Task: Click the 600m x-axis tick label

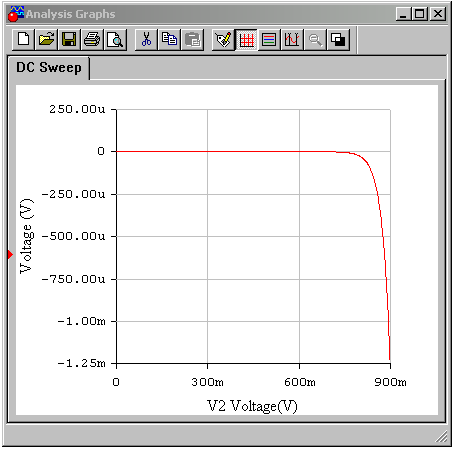Action: coord(300,382)
